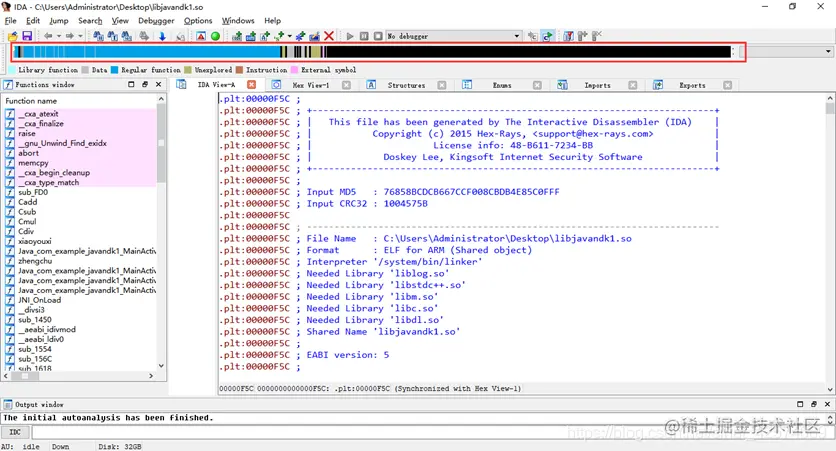Click the green circle toolbar icon

215,36
